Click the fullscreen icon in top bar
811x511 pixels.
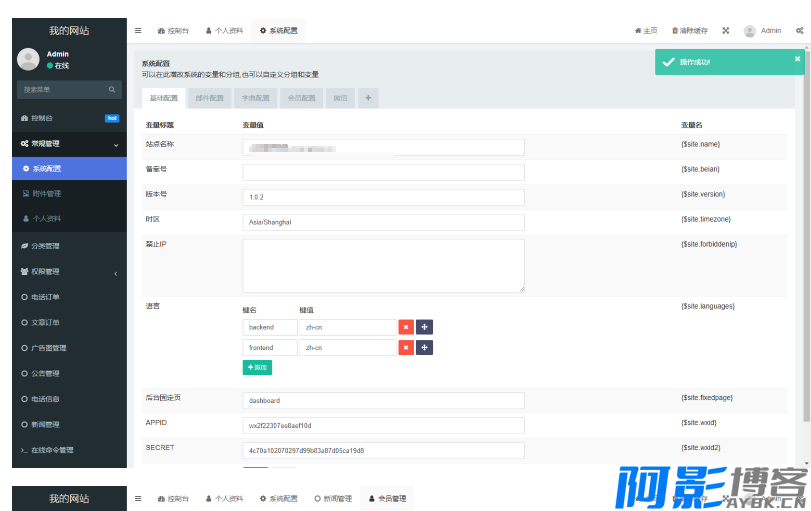(x=726, y=31)
